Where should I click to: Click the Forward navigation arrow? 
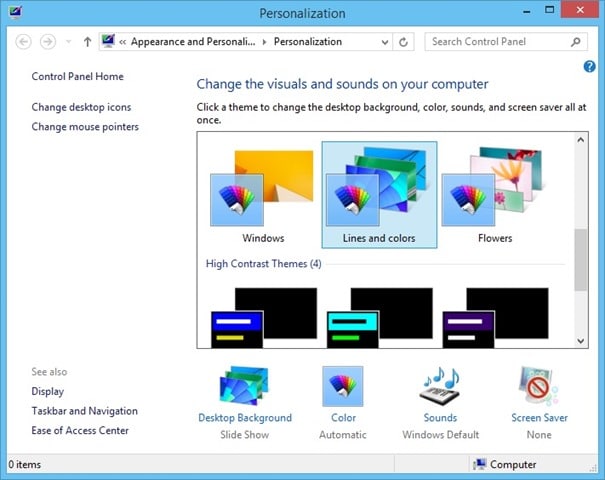coord(48,42)
